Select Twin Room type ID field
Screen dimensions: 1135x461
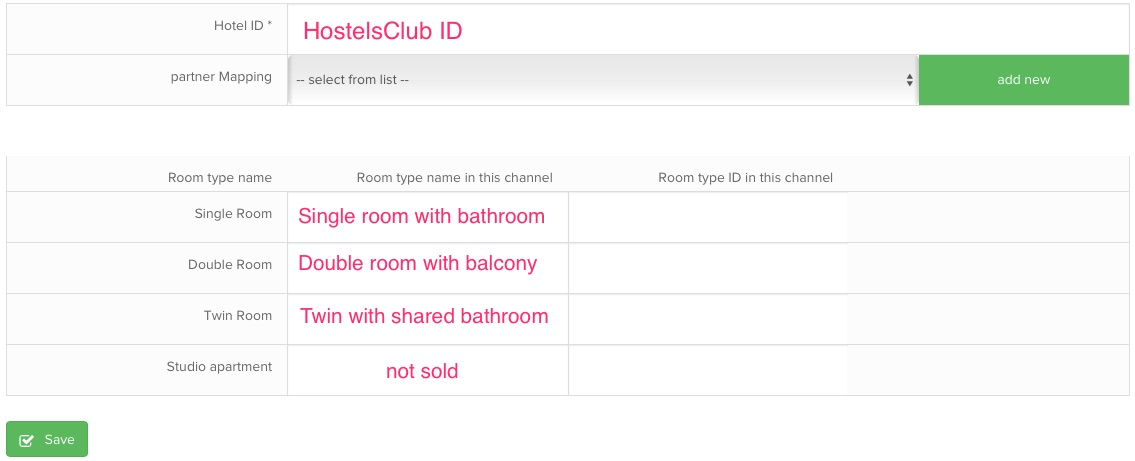707,319
